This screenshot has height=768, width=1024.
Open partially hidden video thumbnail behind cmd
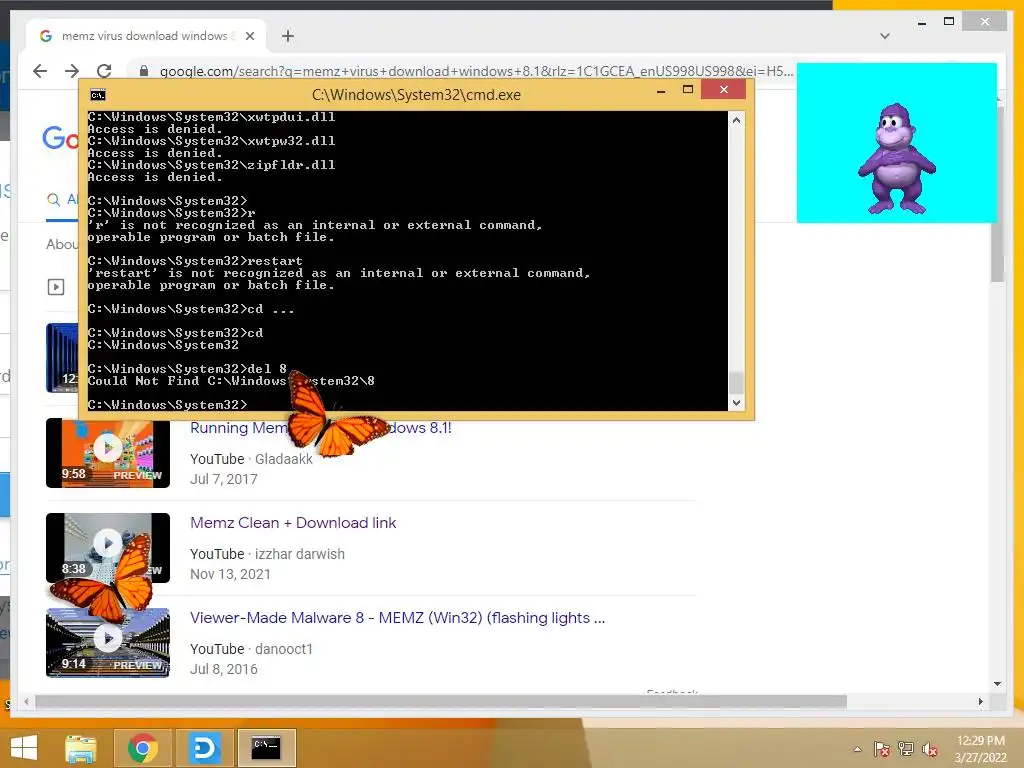[62, 358]
